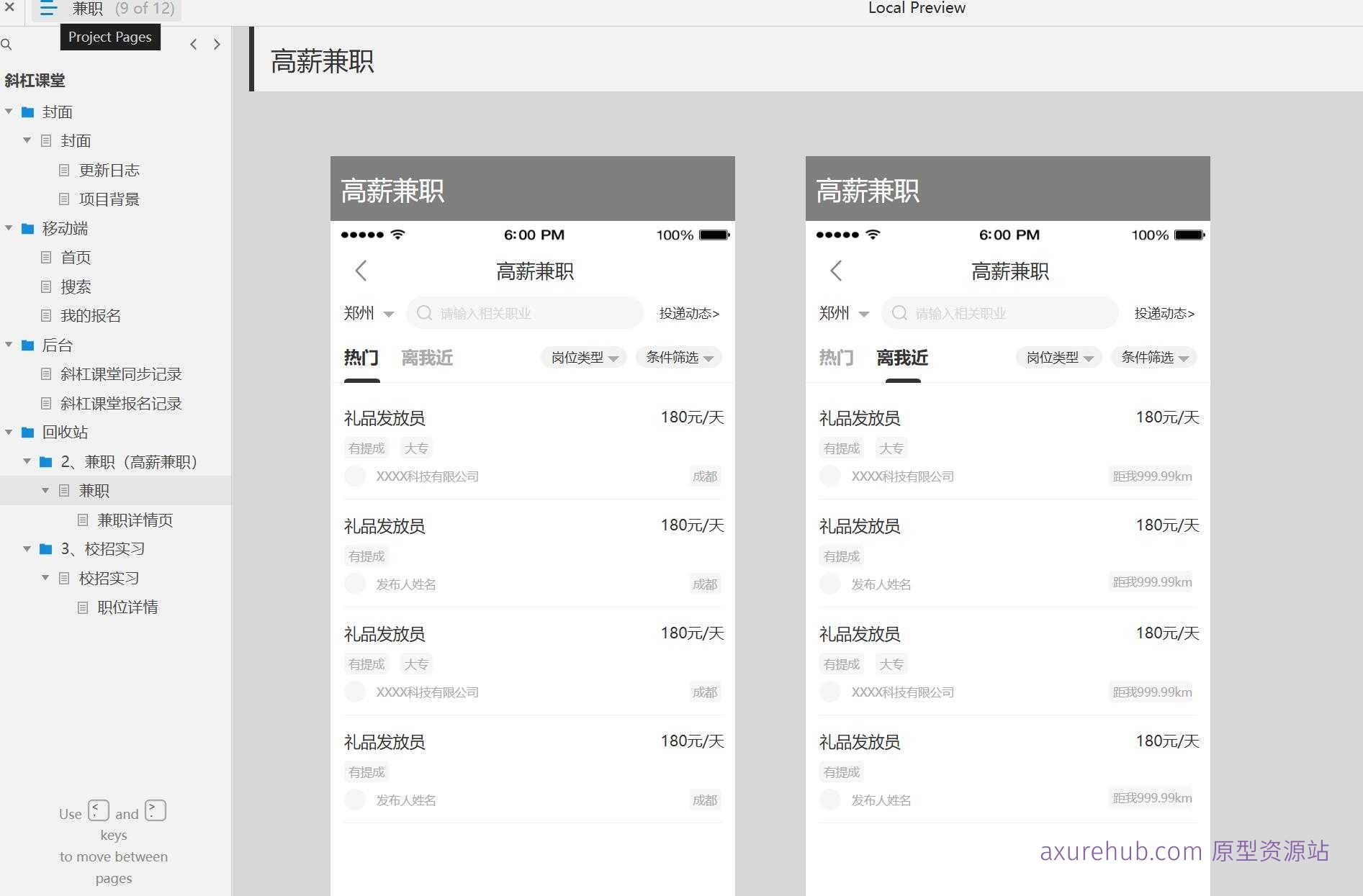
Task: Collapse the 移动端 section
Action: point(9,228)
